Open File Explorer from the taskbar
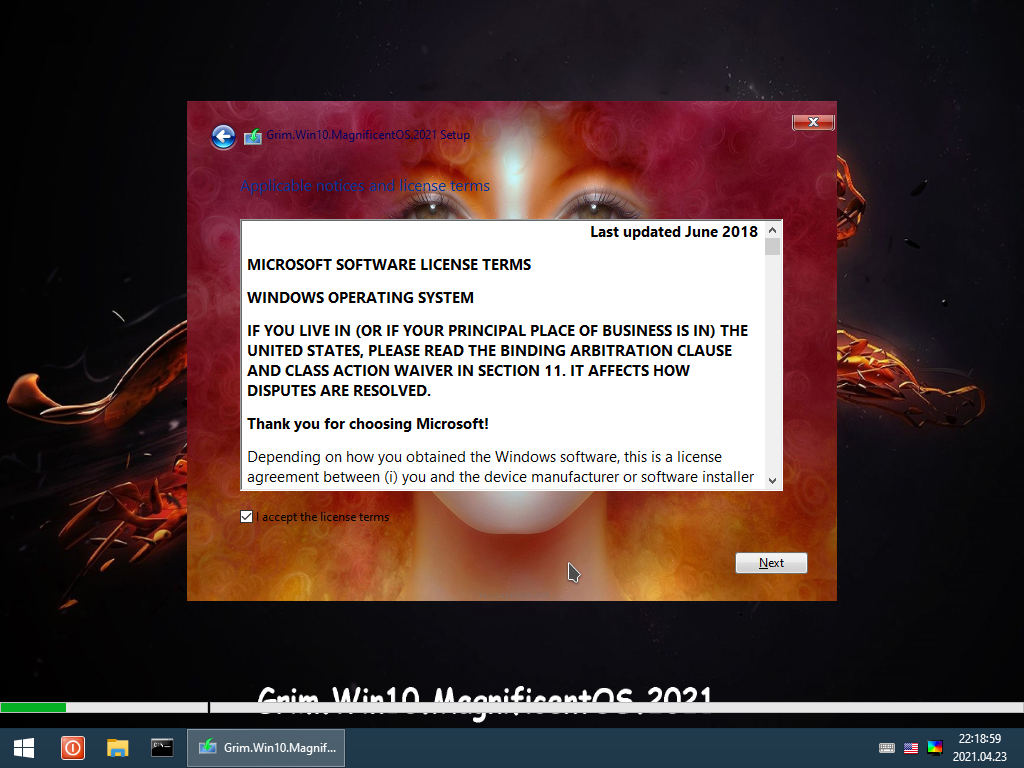This screenshot has height=768, width=1024. point(118,748)
